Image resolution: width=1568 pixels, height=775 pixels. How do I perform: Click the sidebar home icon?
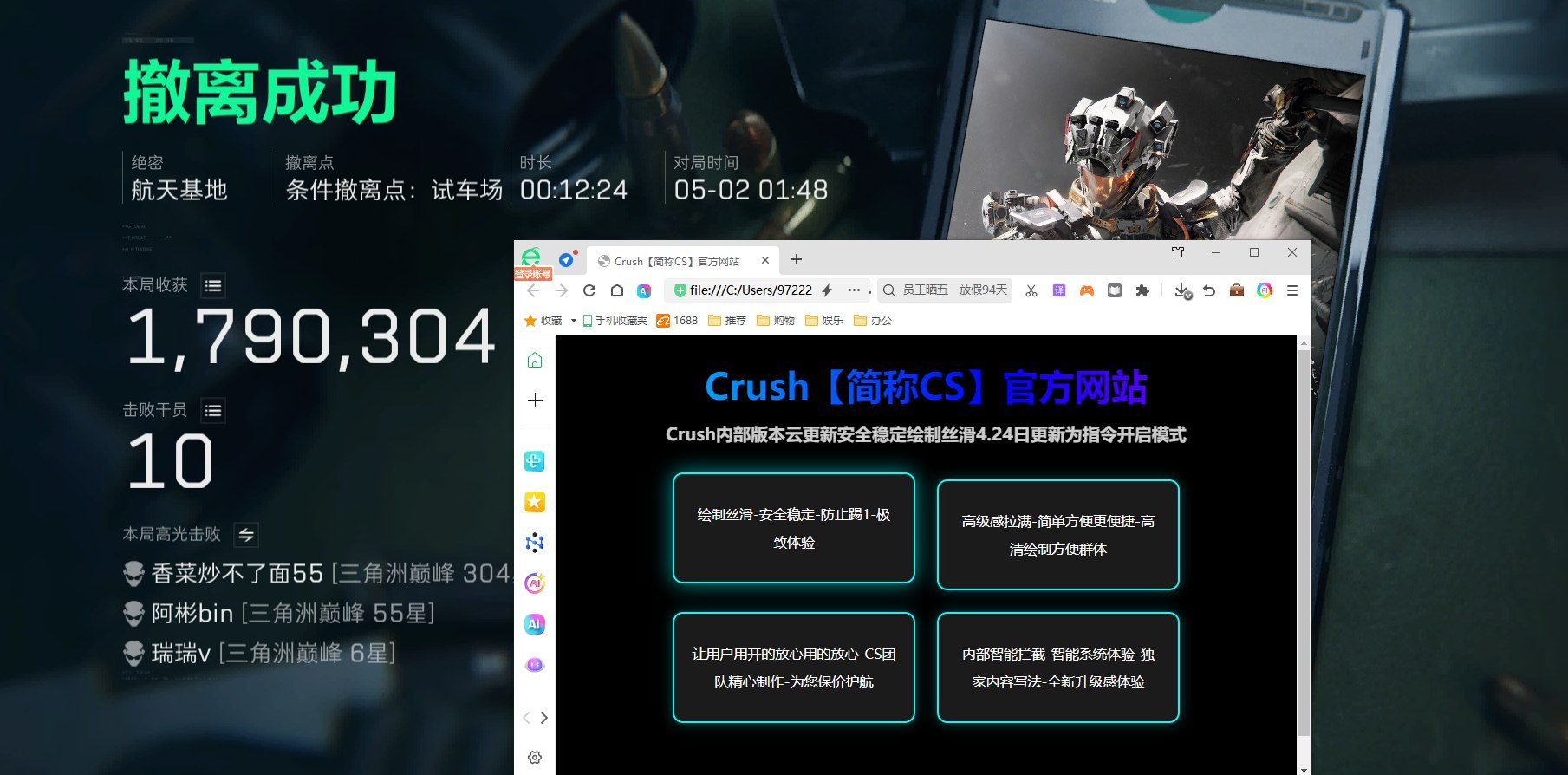point(535,360)
